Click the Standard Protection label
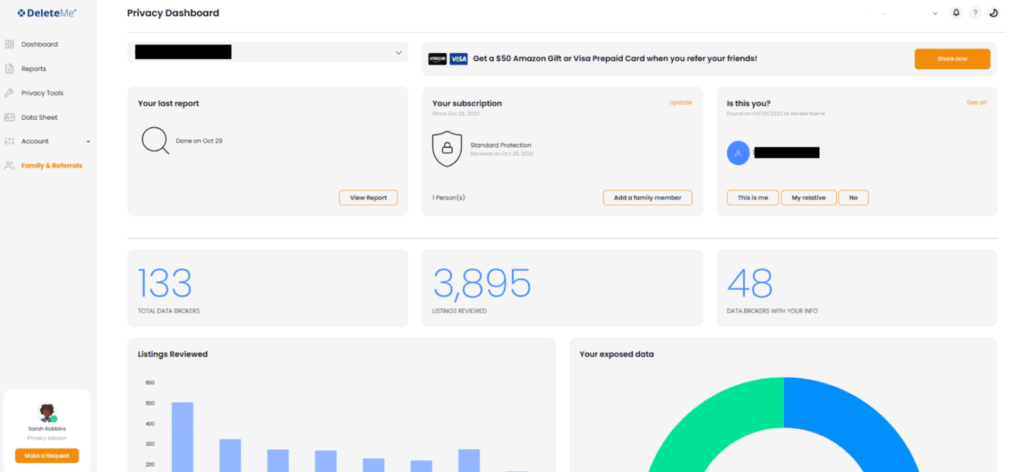This screenshot has height=472, width=1024. [501, 145]
